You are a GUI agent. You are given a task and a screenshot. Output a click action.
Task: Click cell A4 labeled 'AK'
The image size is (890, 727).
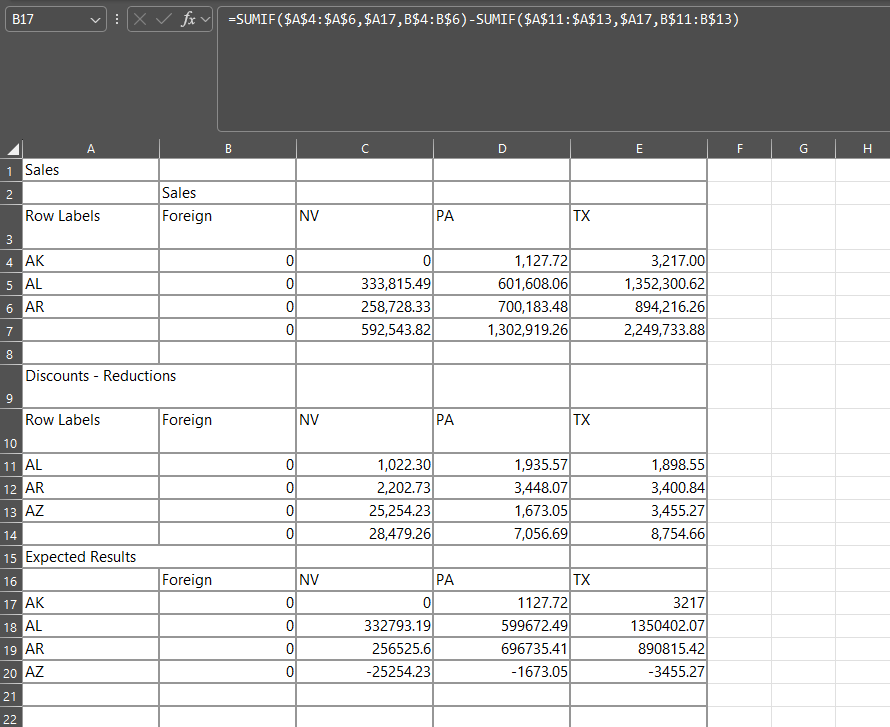tap(91, 261)
